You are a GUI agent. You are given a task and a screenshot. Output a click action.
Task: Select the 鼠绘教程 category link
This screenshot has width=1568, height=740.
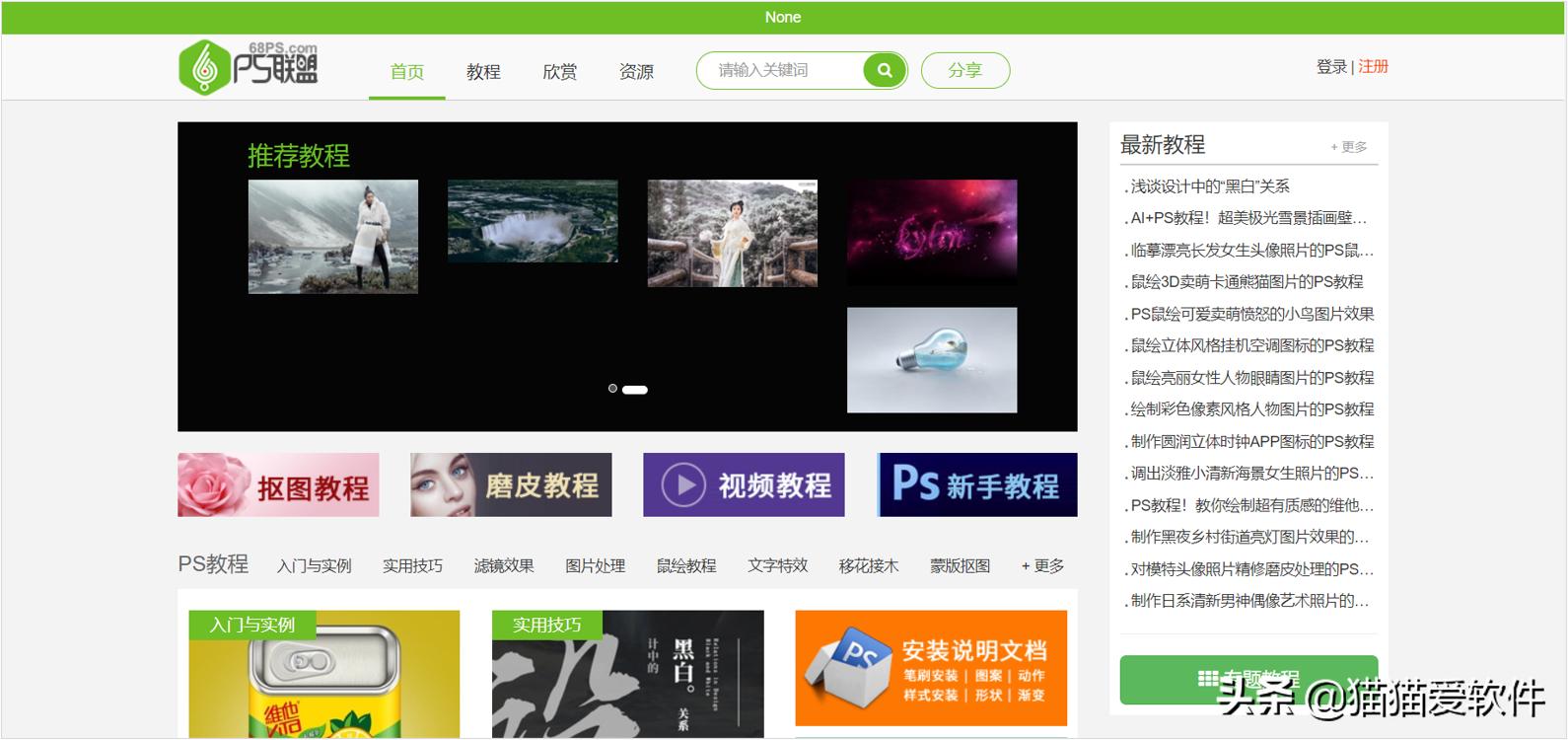686,566
